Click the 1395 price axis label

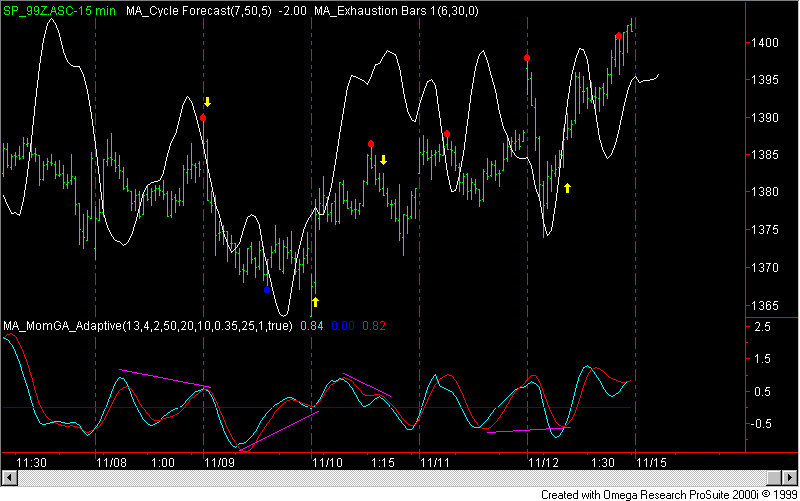(x=765, y=80)
